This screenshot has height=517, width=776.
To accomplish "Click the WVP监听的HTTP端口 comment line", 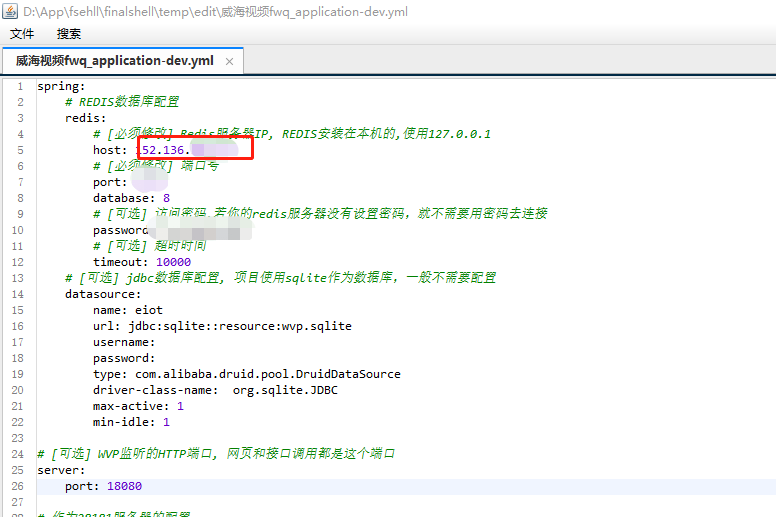I will pos(216,454).
